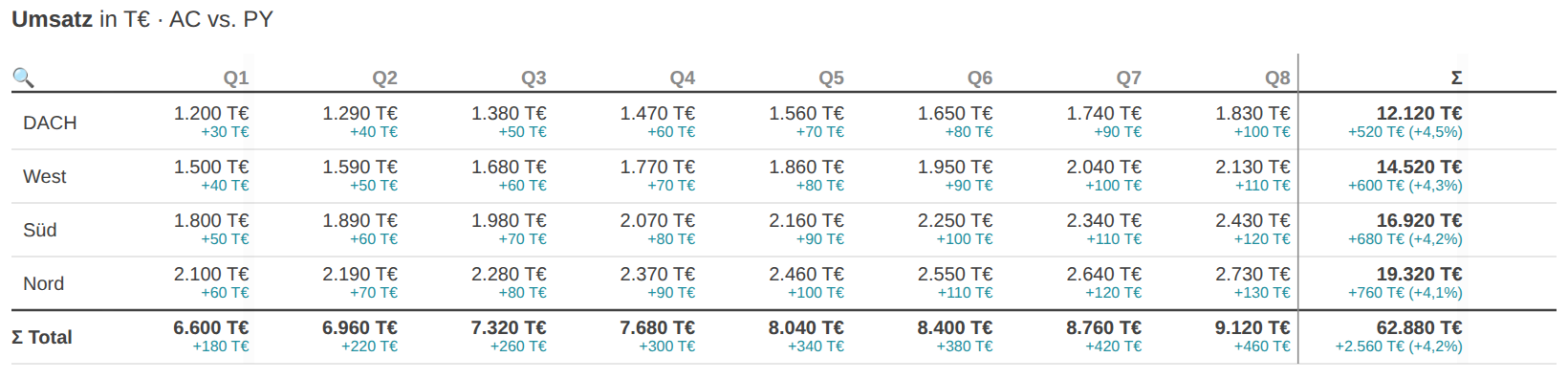This screenshot has height=380, width=1568.
Task: Select the Q5 column header
Action: [x=831, y=78]
